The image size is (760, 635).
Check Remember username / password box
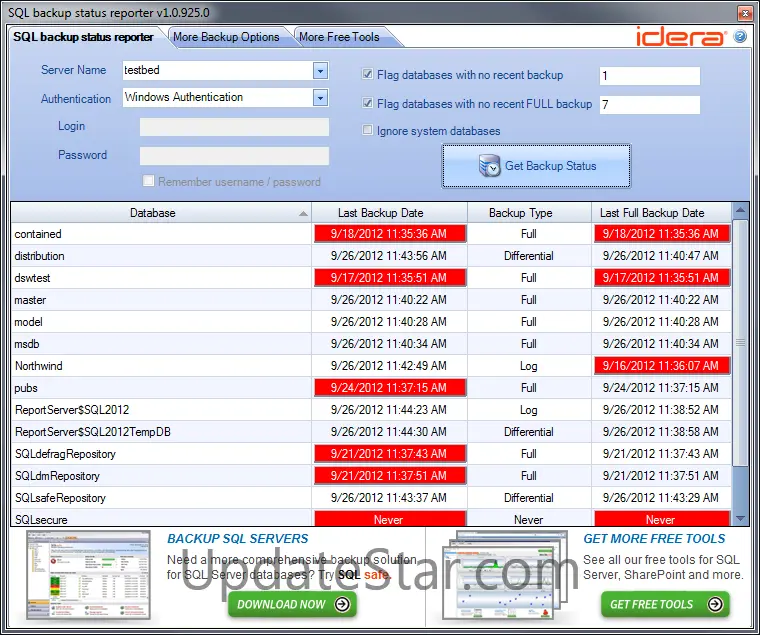pos(148,181)
